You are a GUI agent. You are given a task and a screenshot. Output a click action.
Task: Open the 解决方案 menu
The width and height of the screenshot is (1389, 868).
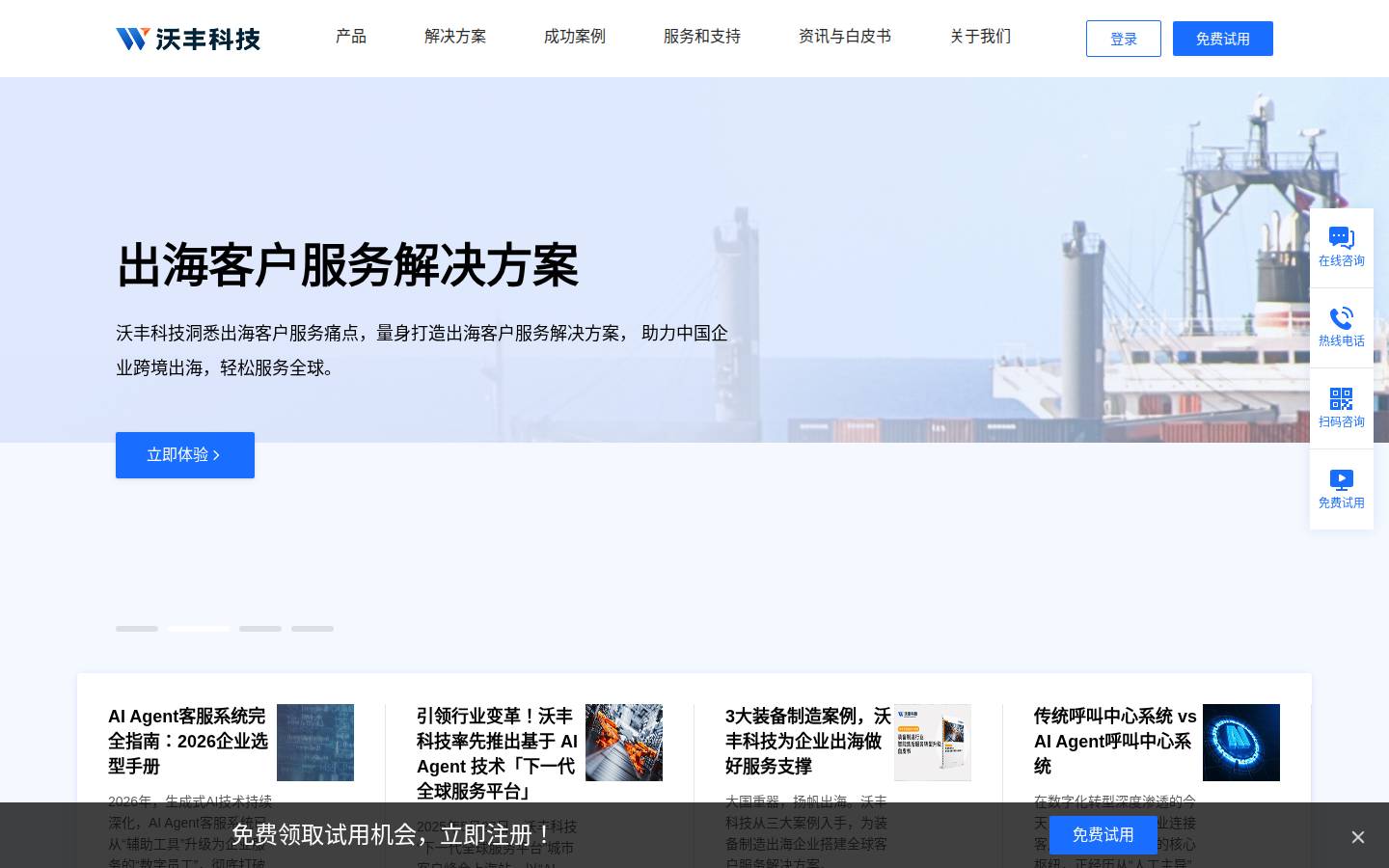coord(455,37)
